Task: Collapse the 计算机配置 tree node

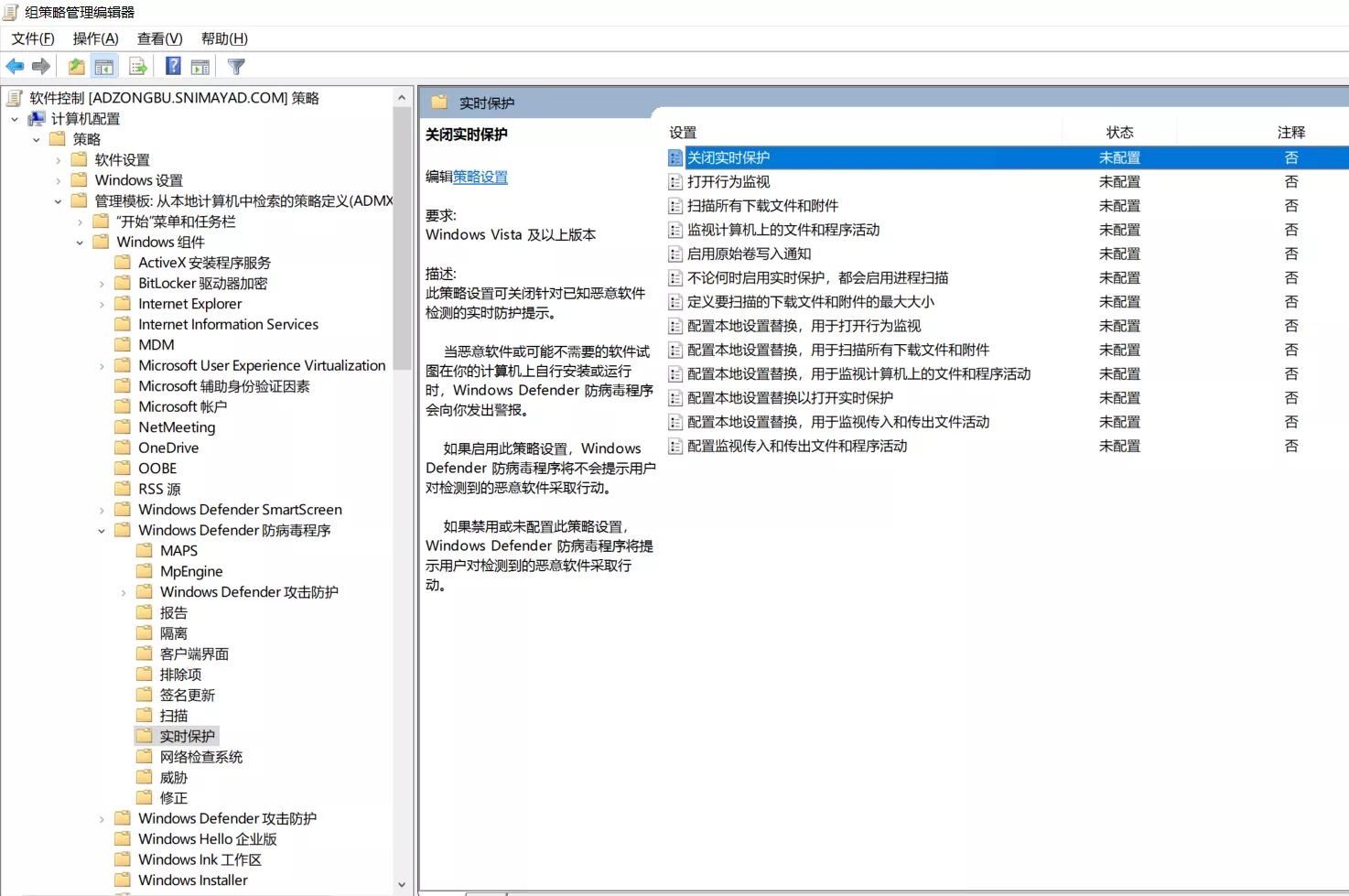Action: click(x=15, y=119)
